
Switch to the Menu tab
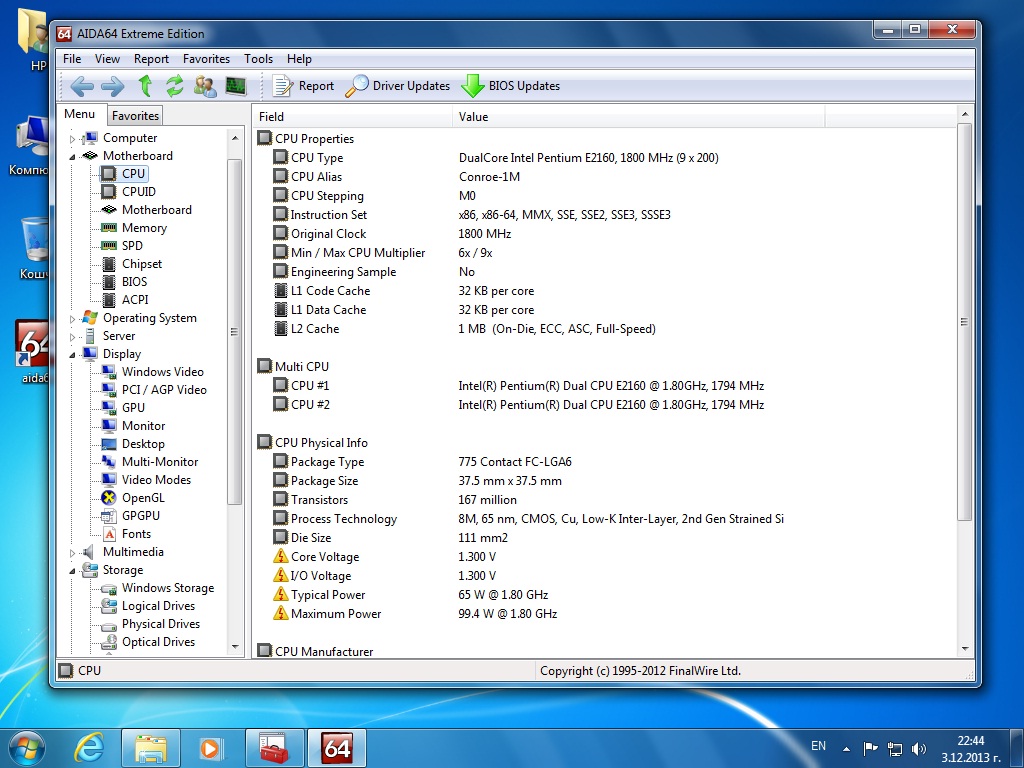80,114
